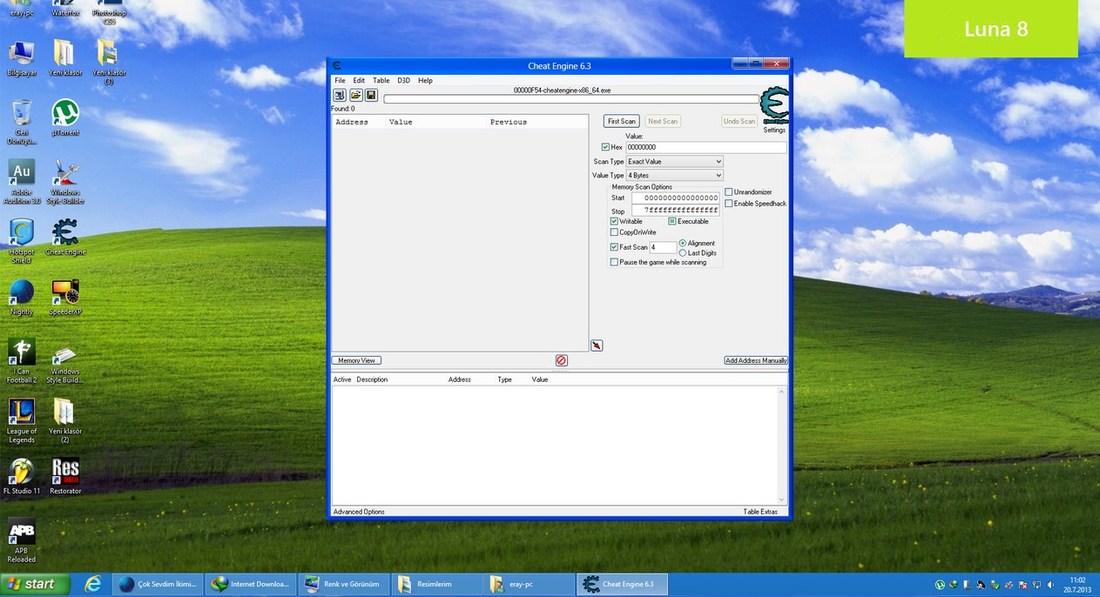Click the red clear address list icon
Viewport: 1100px width, 597px height.
pos(561,361)
